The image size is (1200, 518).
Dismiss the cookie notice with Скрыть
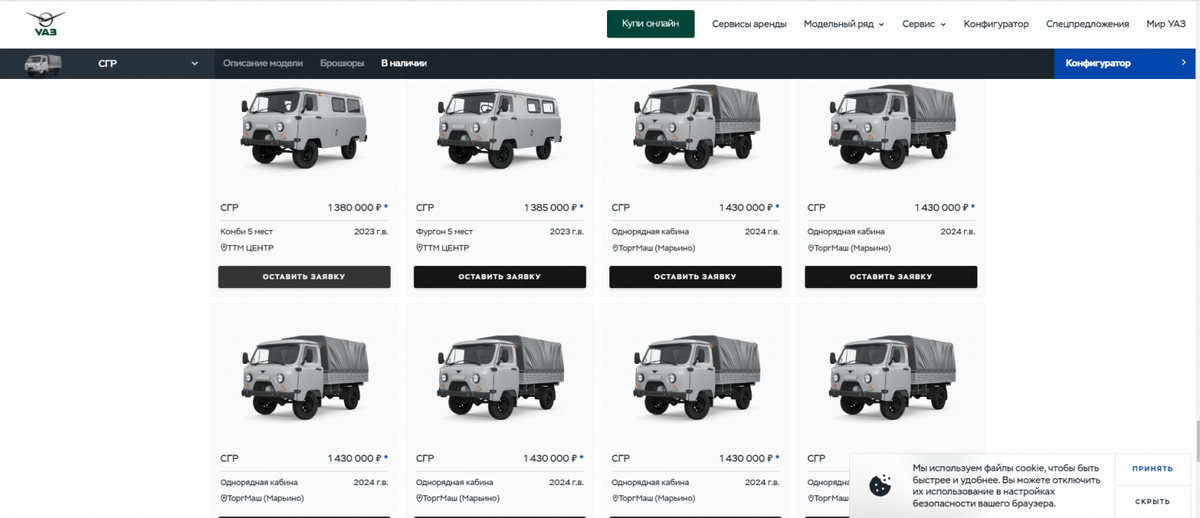[1153, 501]
